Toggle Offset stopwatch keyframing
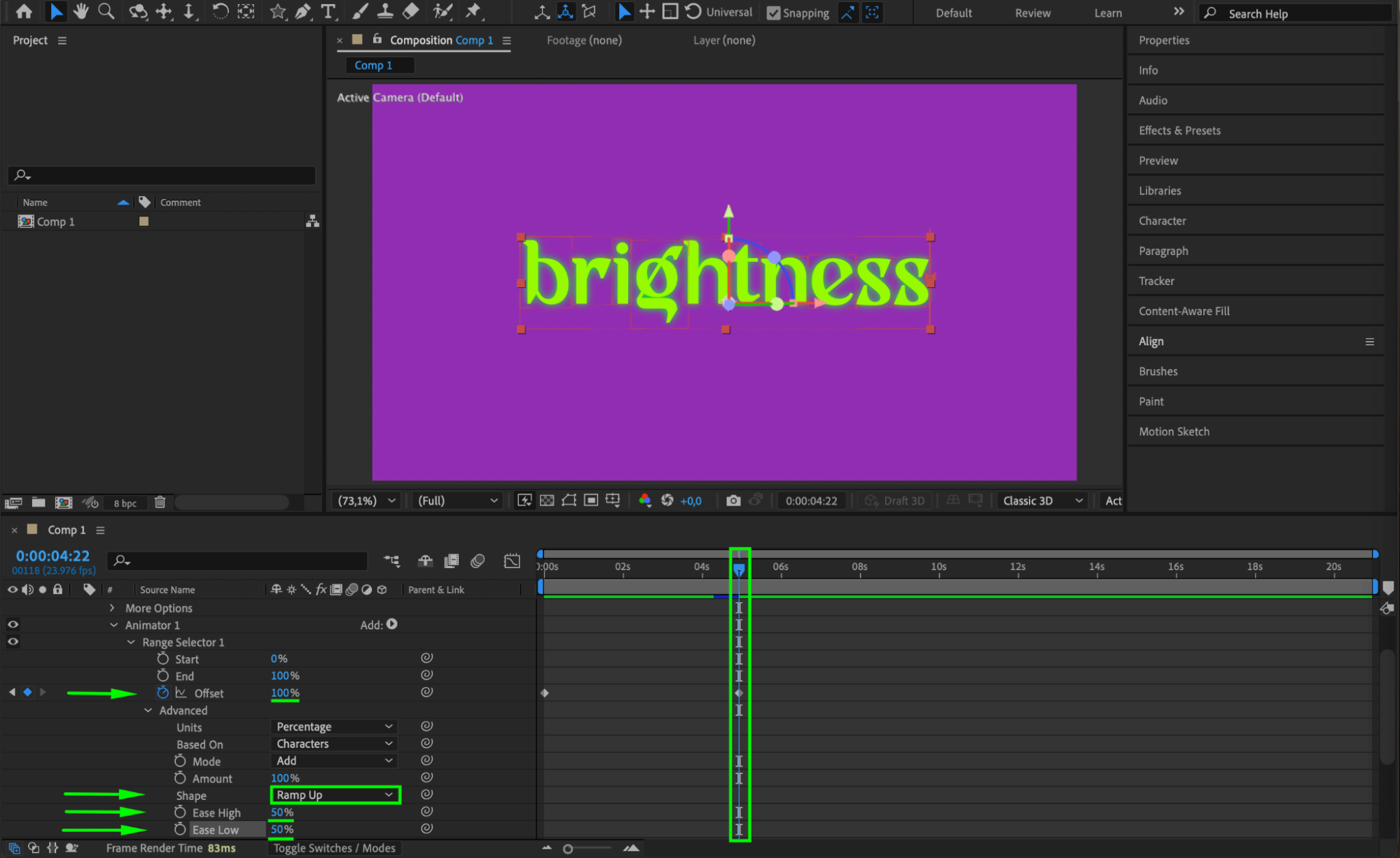The image size is (1400, 858). (x=163, y=693)
